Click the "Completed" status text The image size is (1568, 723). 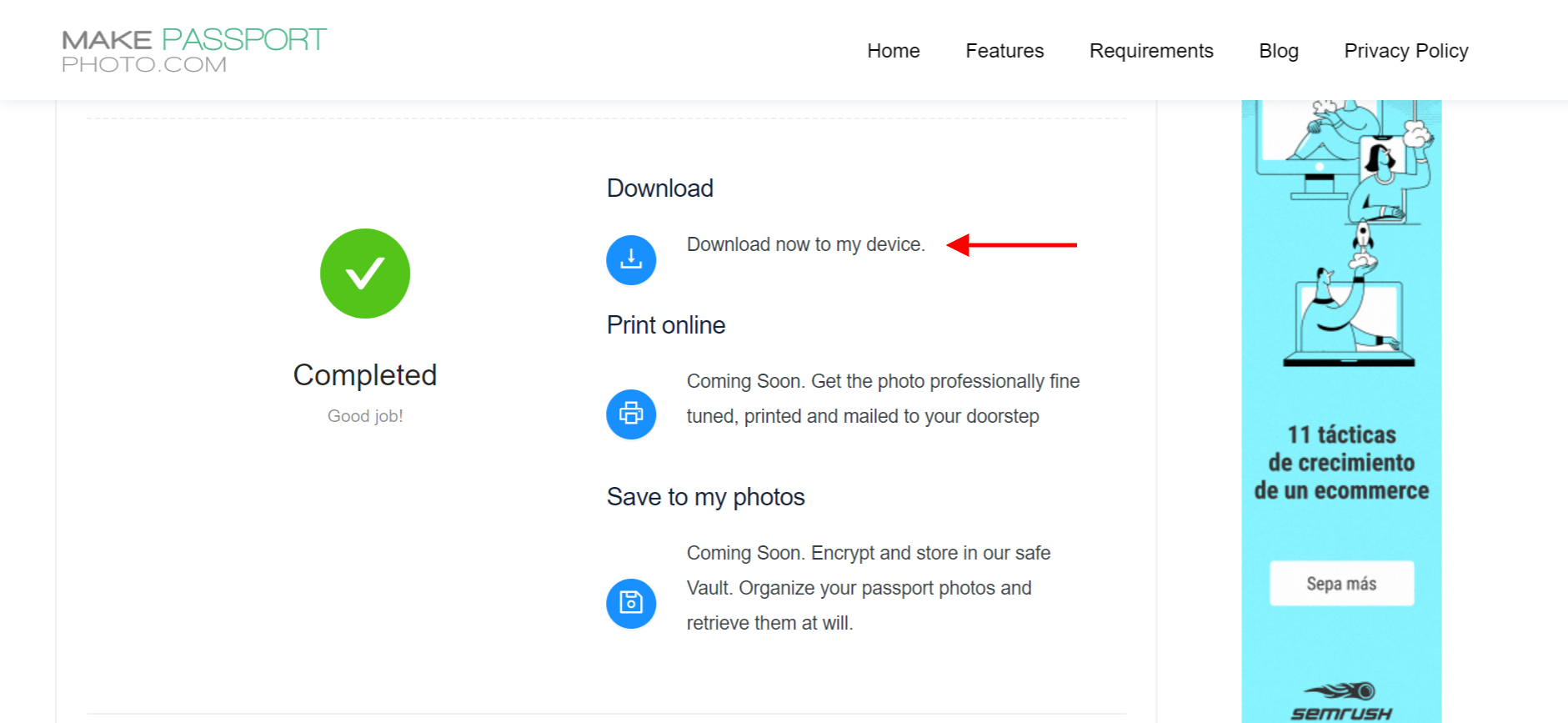pyautogui.click(x=365, y=375)
